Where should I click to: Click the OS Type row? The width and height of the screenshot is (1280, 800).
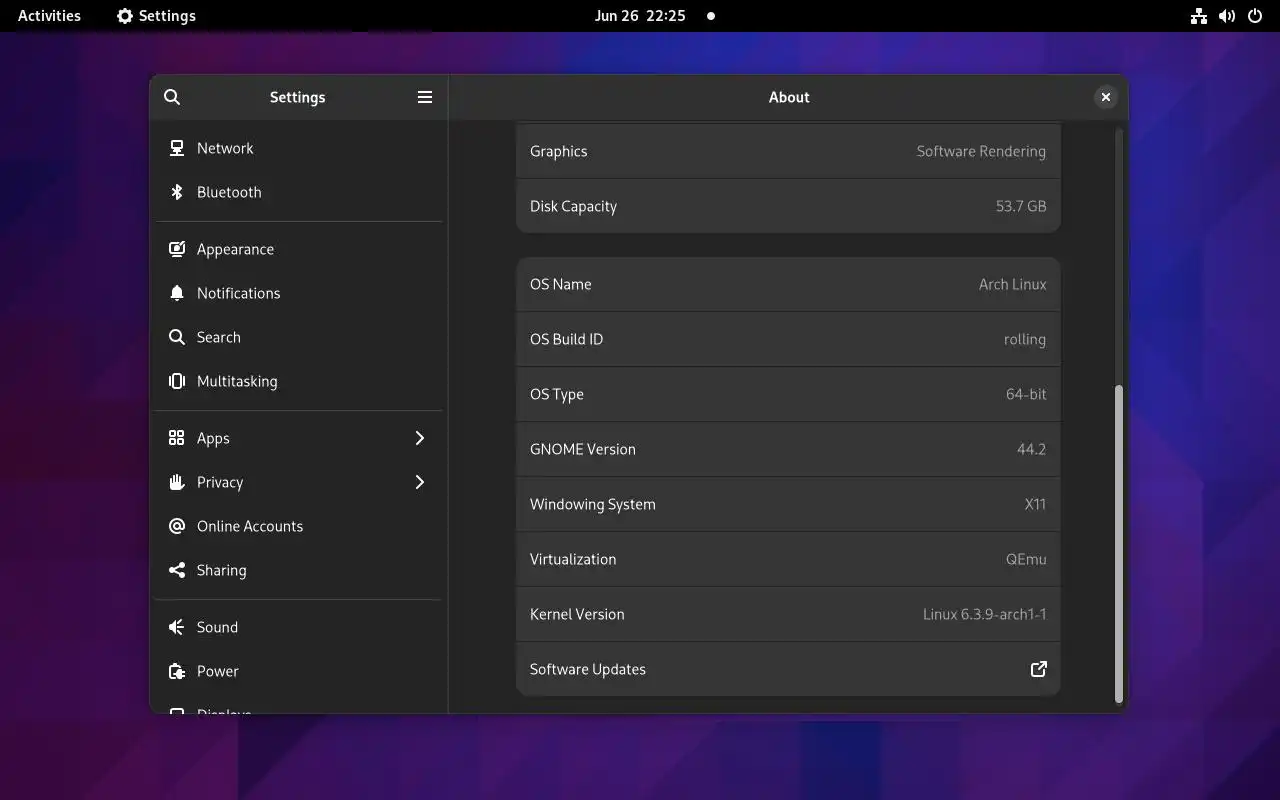788,394
